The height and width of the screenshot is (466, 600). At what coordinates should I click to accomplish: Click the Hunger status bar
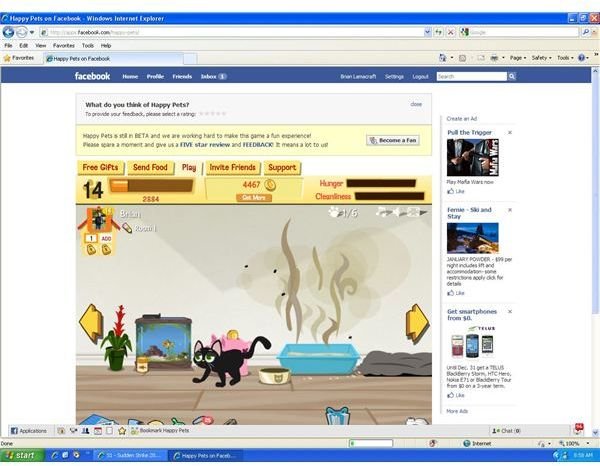381,184
